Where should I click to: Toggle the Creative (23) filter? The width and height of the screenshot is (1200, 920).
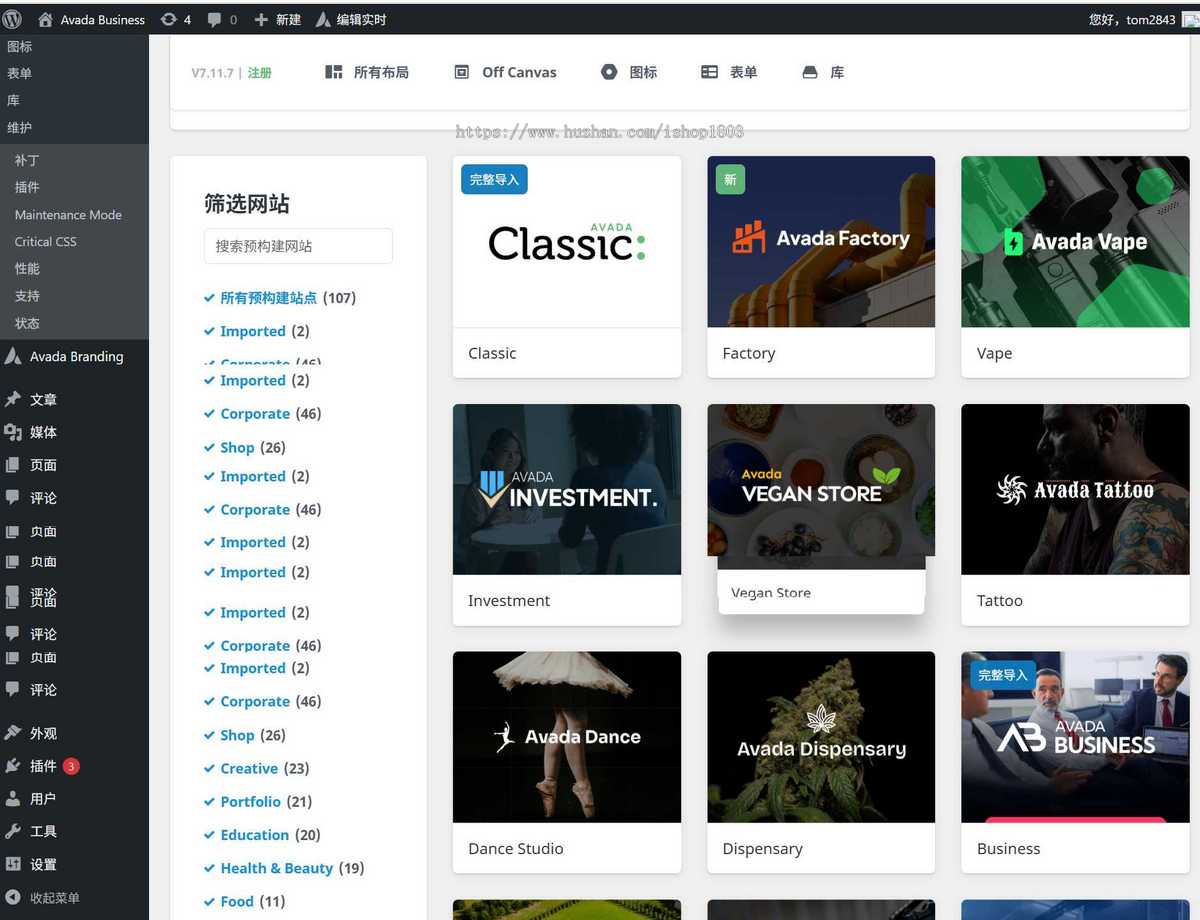click(256, 769)
